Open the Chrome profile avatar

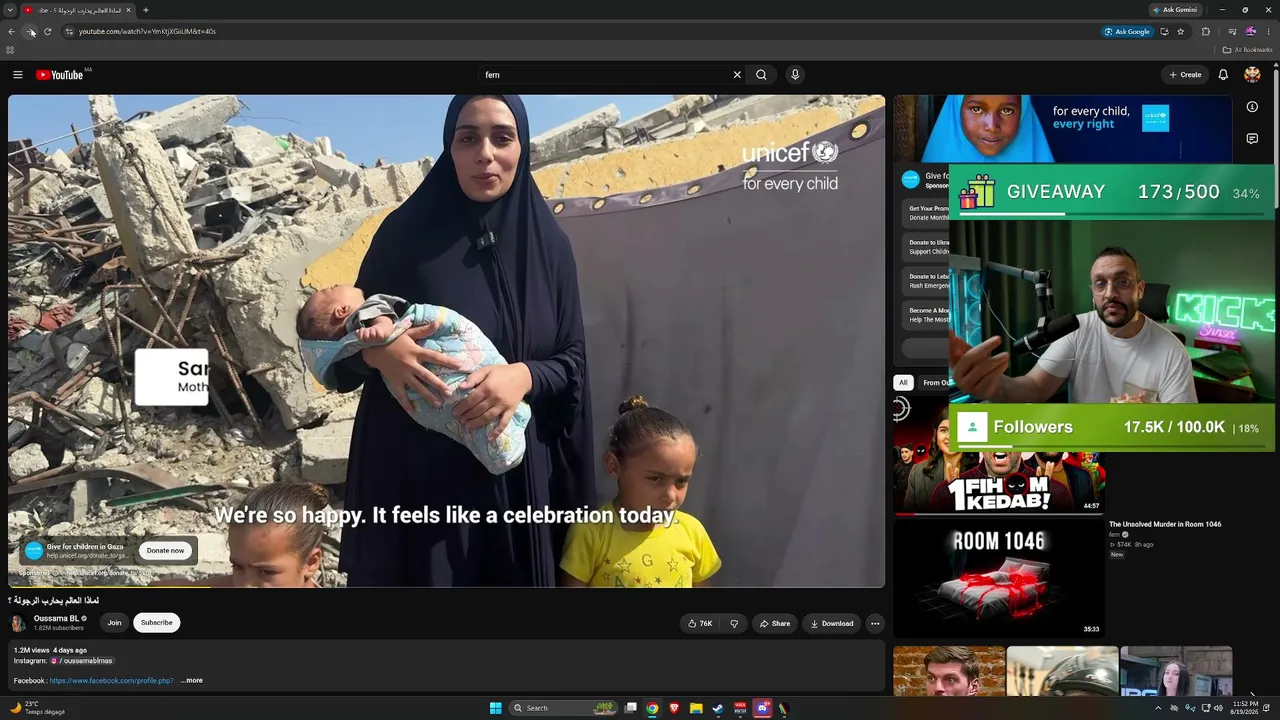(x=1250, y=31)
